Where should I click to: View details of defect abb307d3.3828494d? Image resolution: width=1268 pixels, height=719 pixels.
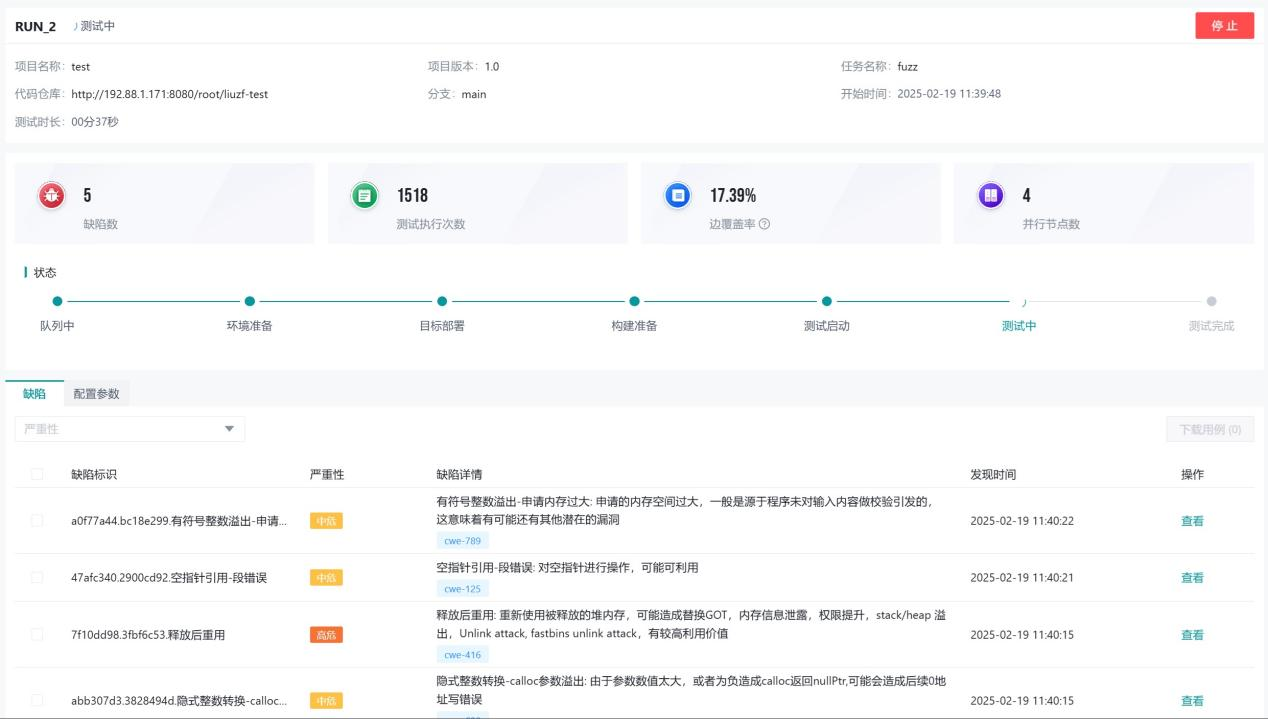(x=1192, y=701)
